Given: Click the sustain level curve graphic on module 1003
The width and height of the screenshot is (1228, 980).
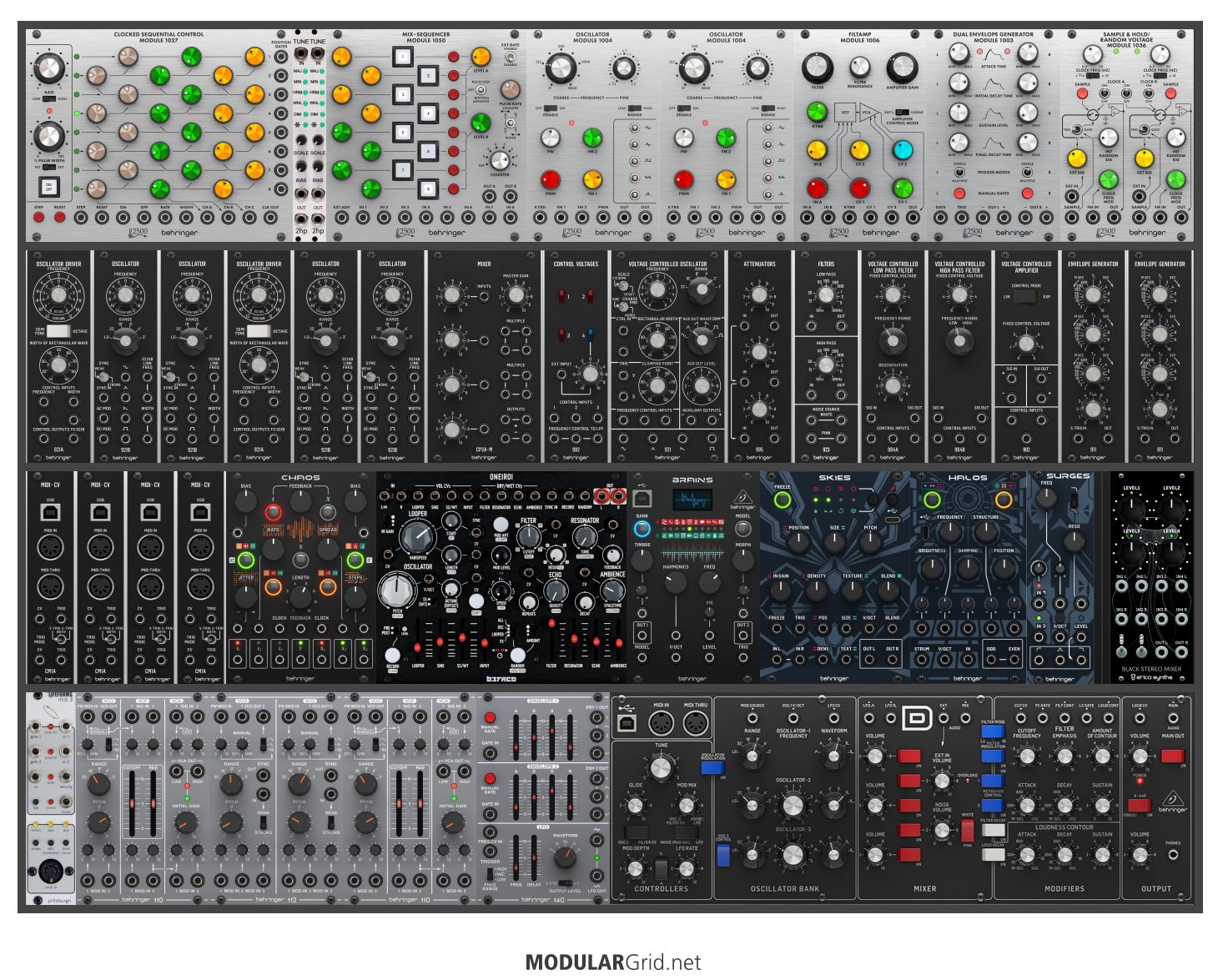Looking at the screenshot, I should pyautogui.click(x=993, y=115).
